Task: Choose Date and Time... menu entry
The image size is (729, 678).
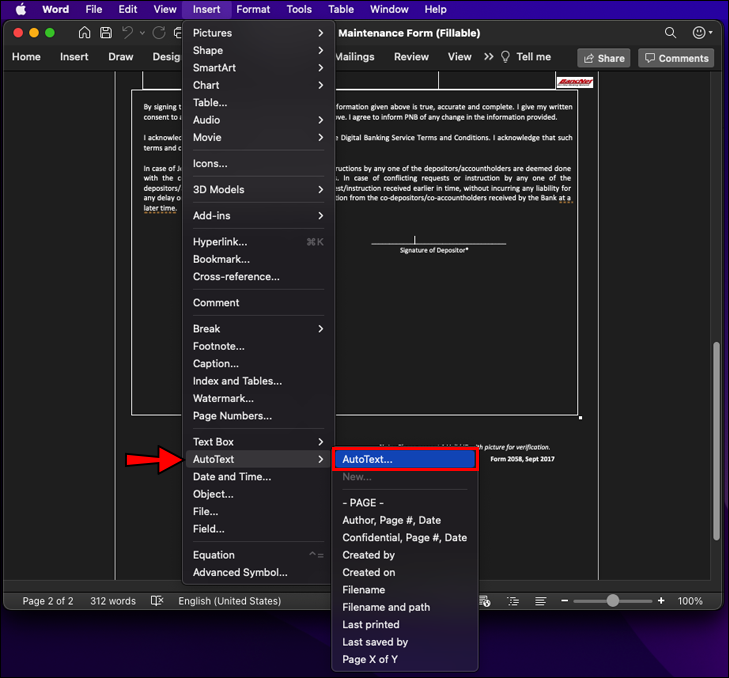Action: pyautogui.click(x=258, y=477)
